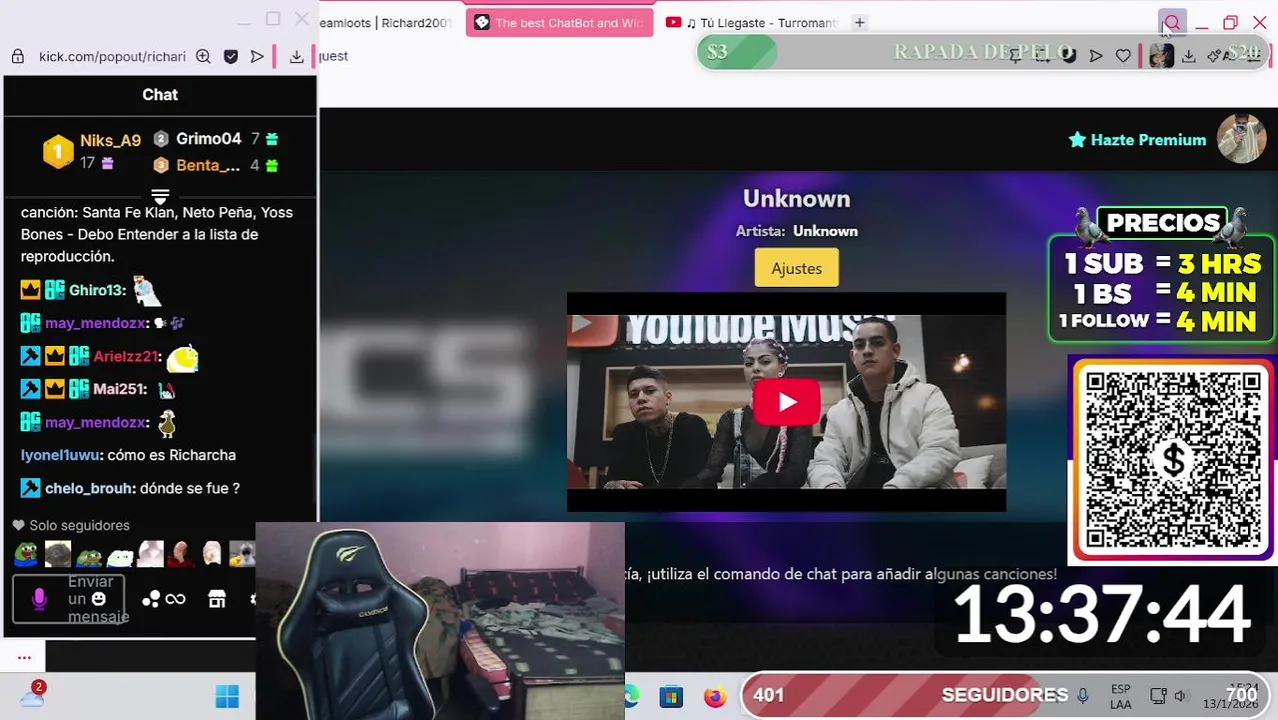Open the user avatar beside Hazte Premium

point(1241,139)
